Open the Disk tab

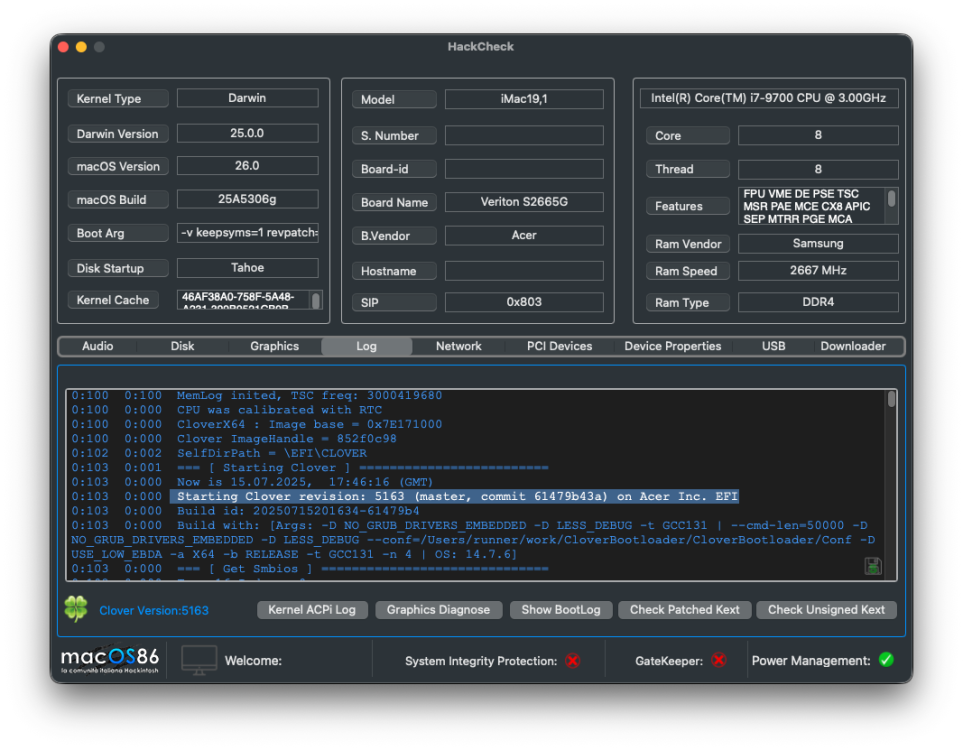(x=182, y=346)
